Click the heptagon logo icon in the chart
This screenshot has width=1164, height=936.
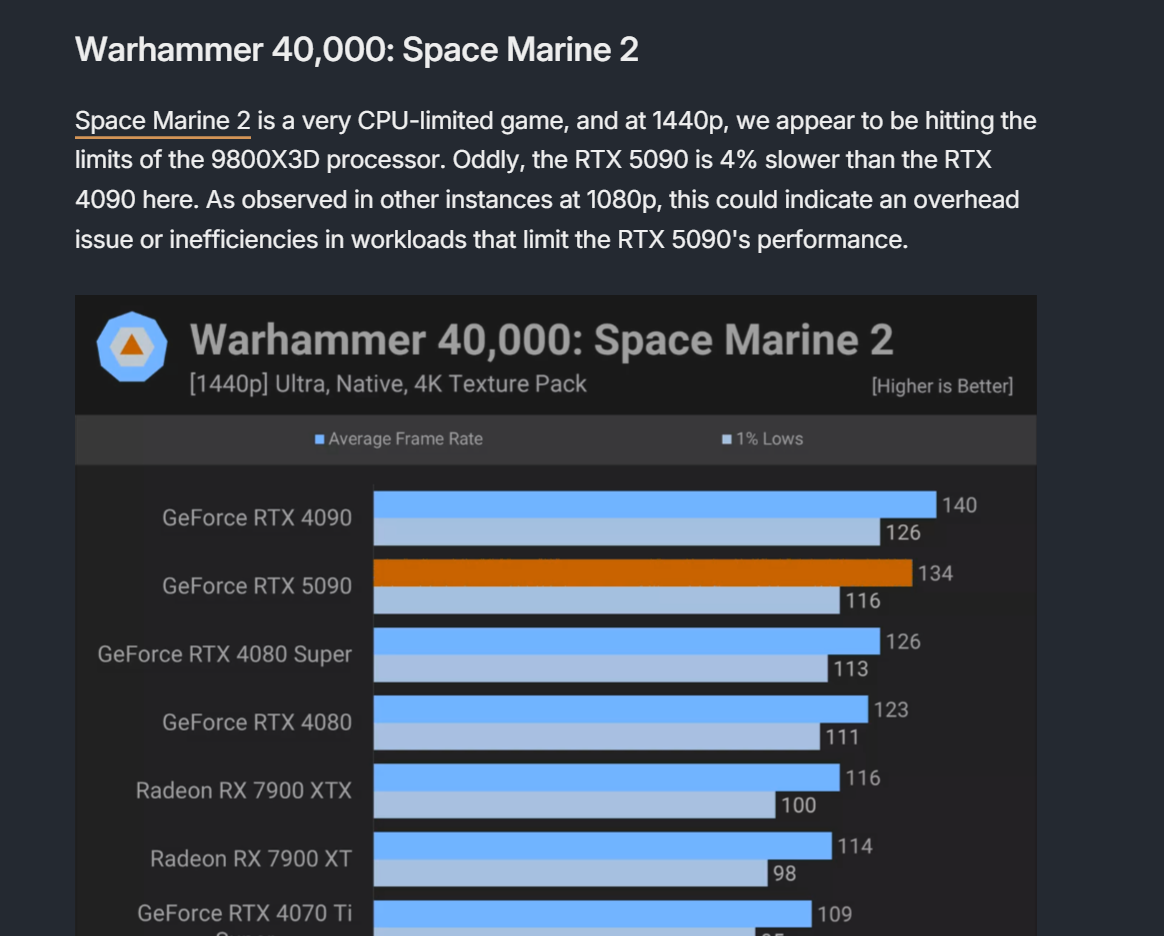[131, 346]
